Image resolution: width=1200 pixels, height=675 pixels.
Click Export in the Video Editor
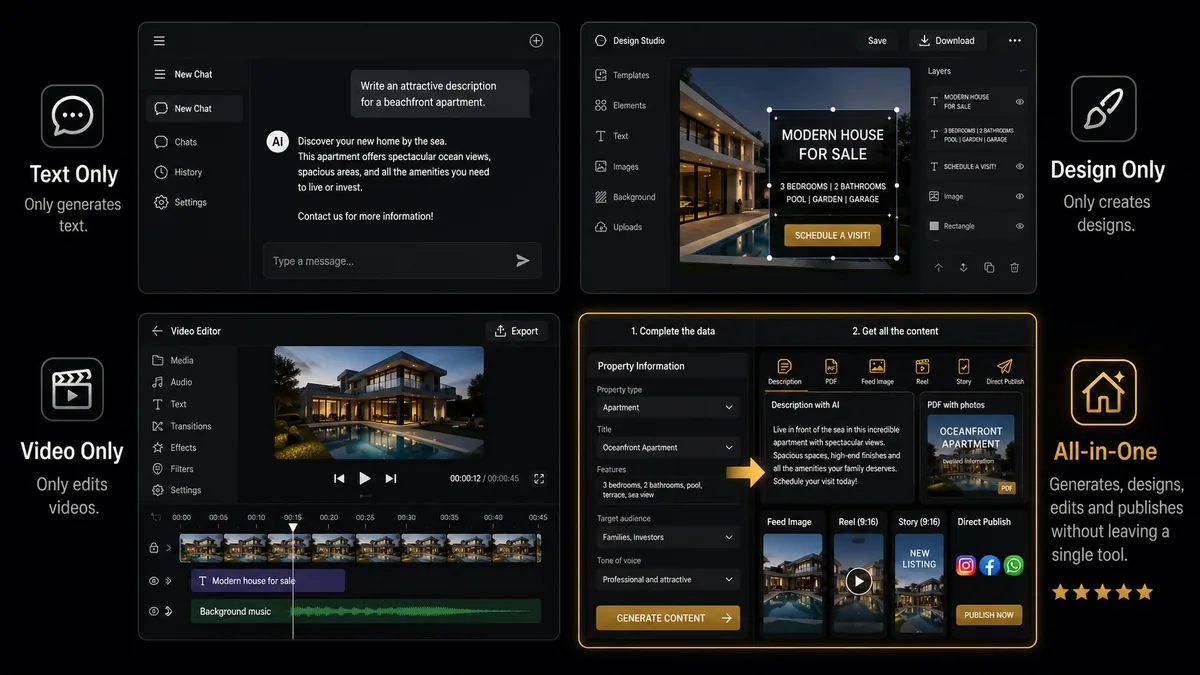(x=517, y=331)
